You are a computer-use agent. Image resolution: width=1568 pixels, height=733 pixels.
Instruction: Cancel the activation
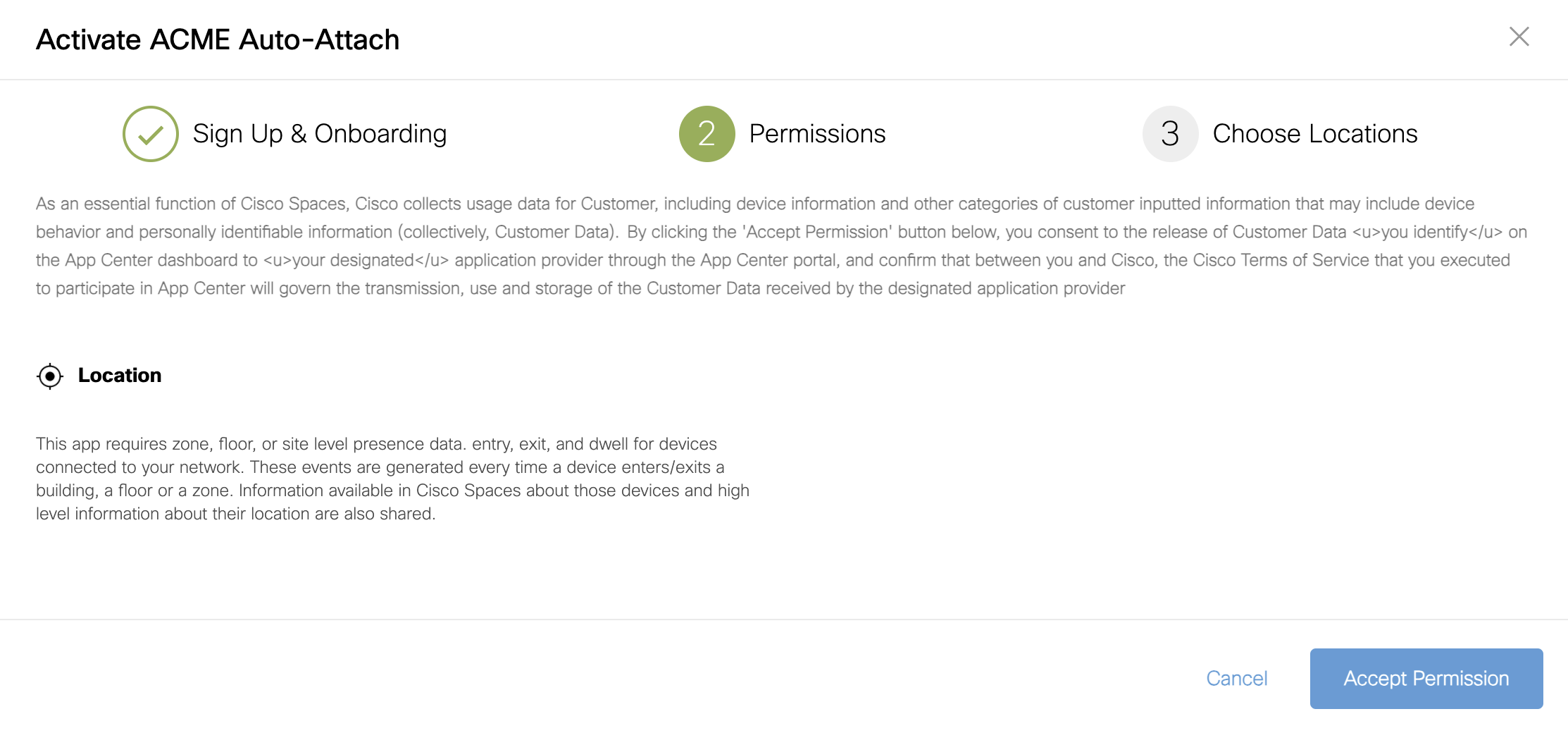coord(1236,678)
